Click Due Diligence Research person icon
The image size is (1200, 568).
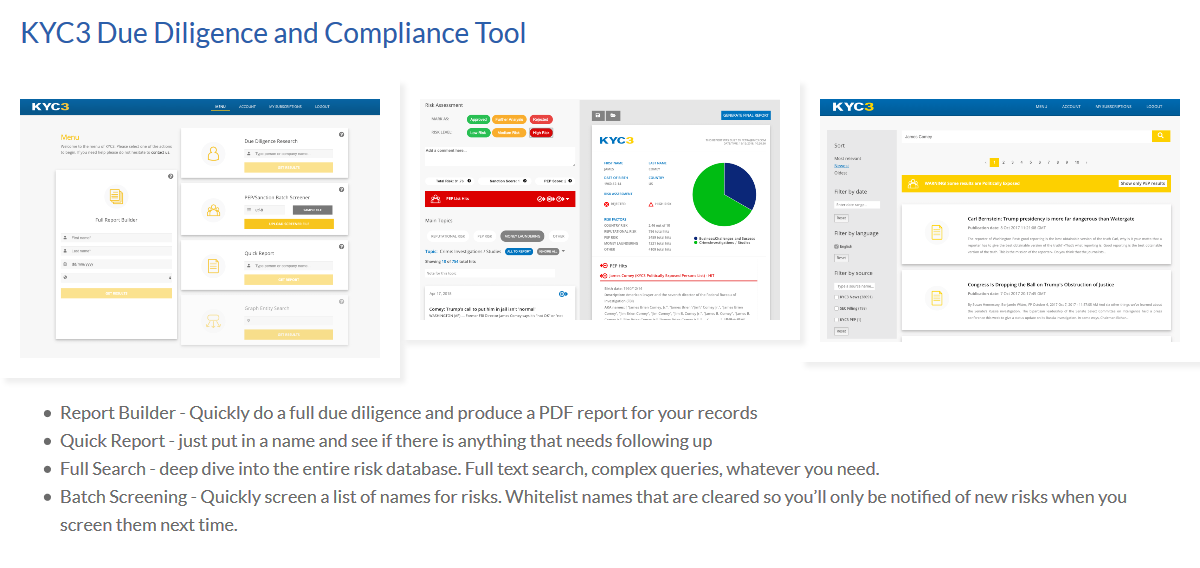pos(213,153)
